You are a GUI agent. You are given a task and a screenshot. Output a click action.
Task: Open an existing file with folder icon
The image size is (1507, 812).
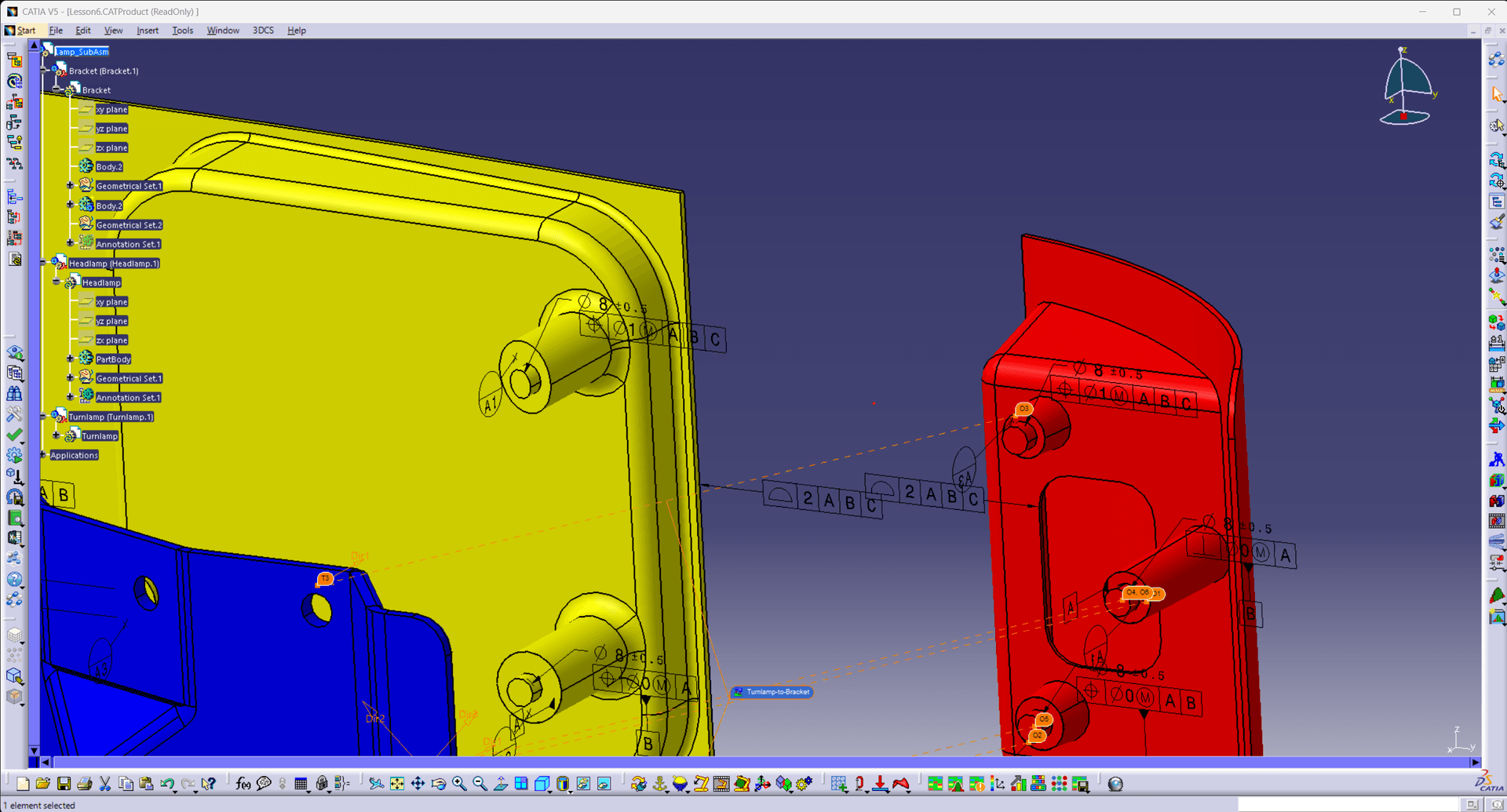tap(43, 783)
